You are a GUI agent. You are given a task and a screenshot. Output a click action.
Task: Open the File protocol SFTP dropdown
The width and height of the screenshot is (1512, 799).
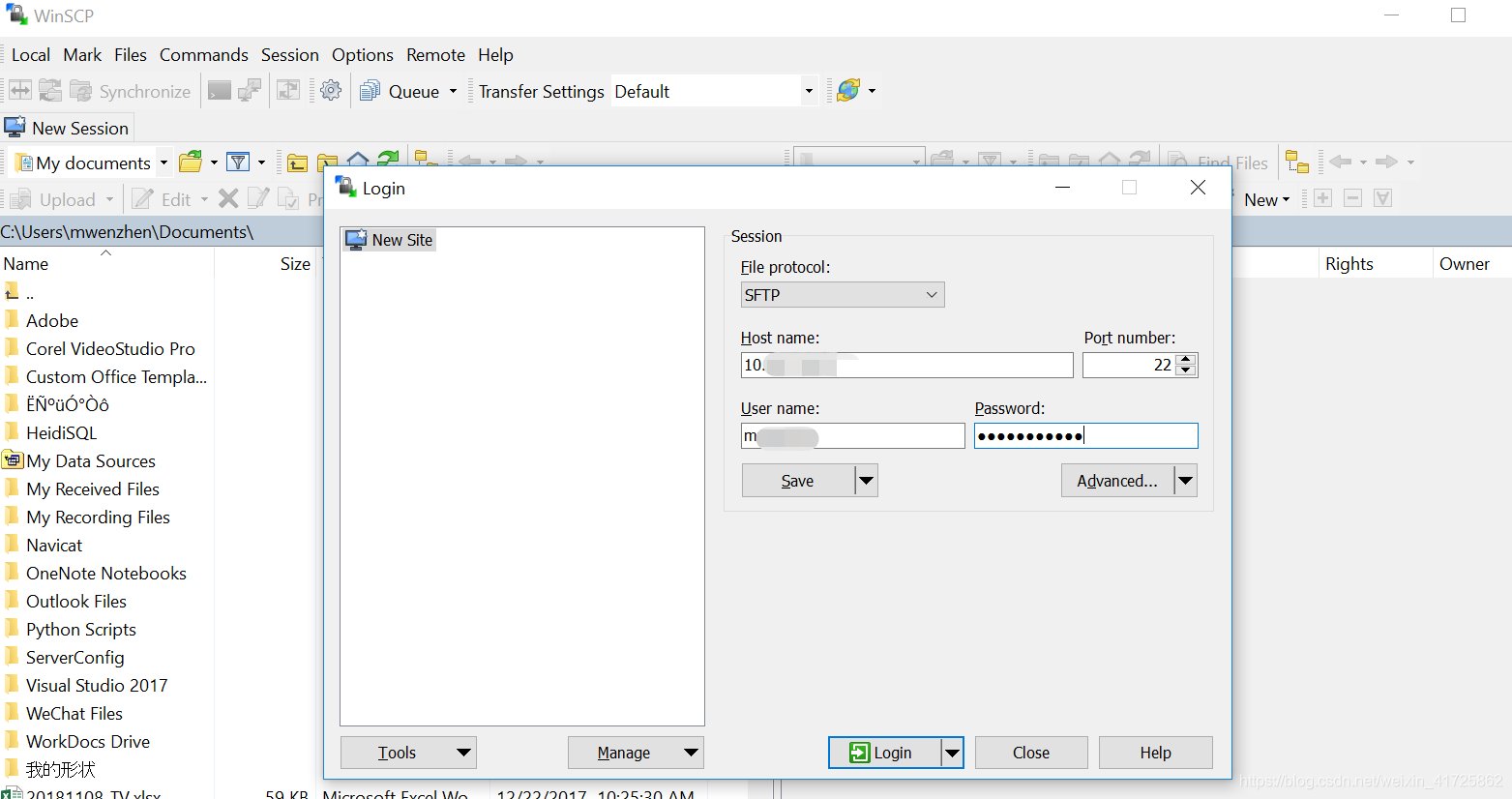pyautogui.click(x=843, y=295)
